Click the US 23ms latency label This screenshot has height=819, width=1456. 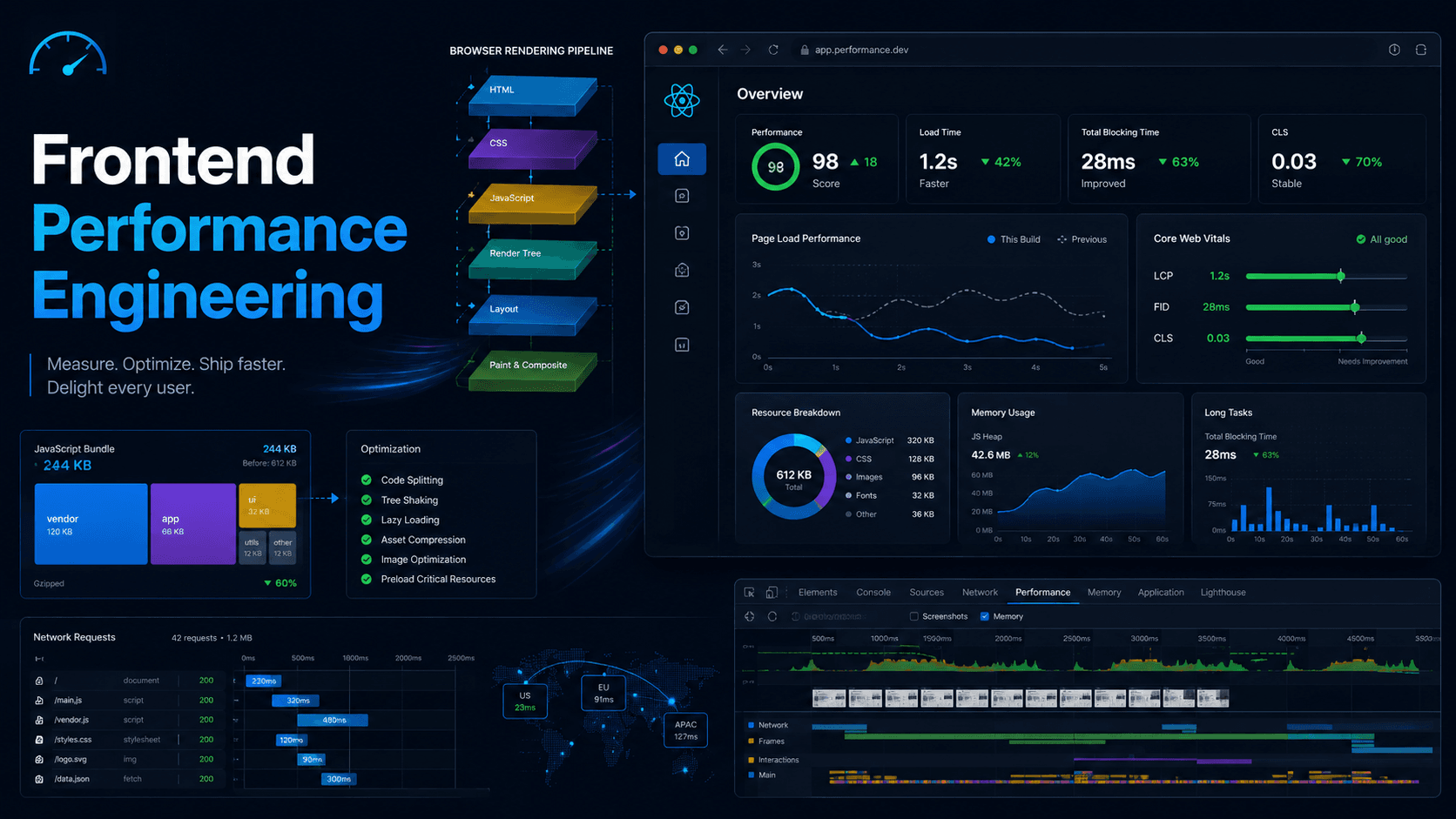click(525, 702)
